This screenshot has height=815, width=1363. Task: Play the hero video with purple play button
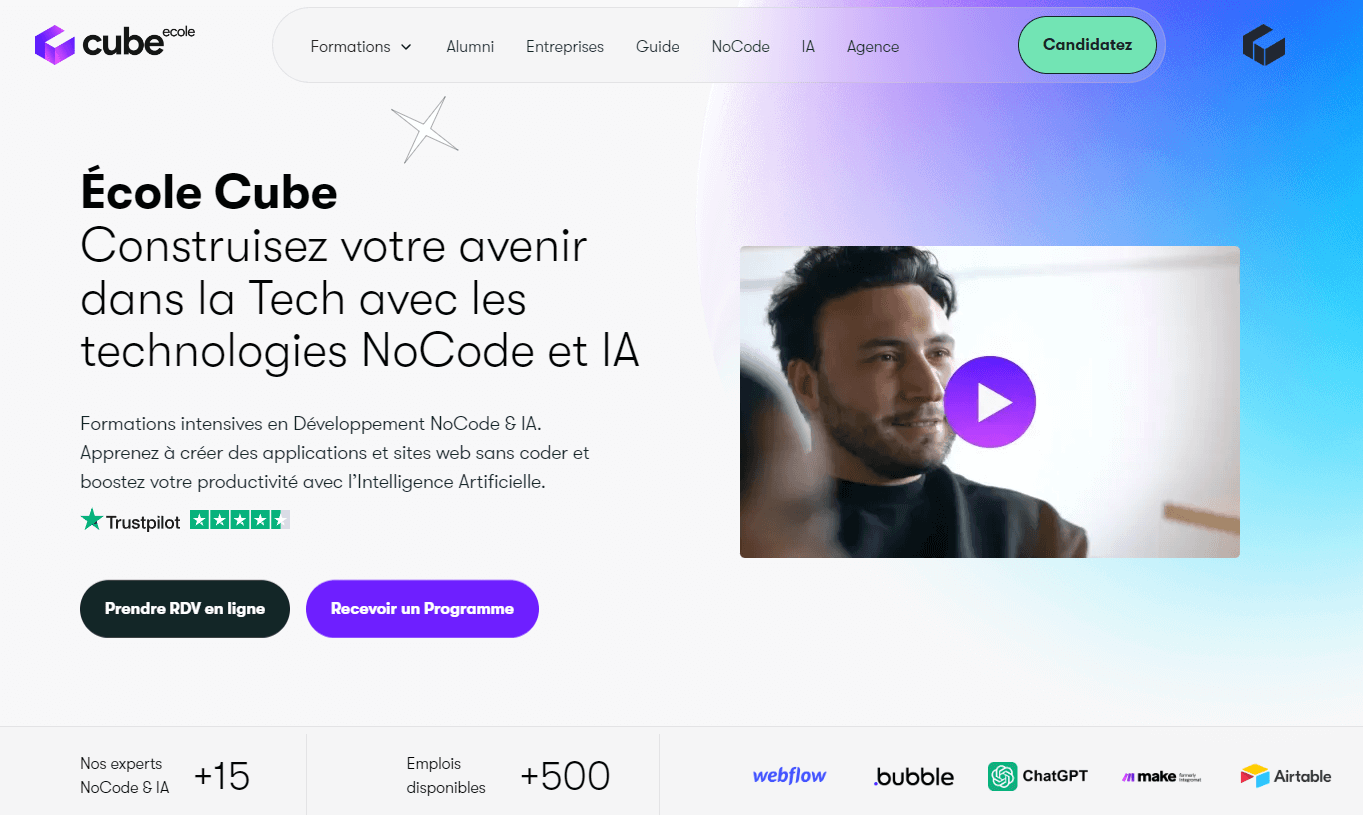coord(990,402)
